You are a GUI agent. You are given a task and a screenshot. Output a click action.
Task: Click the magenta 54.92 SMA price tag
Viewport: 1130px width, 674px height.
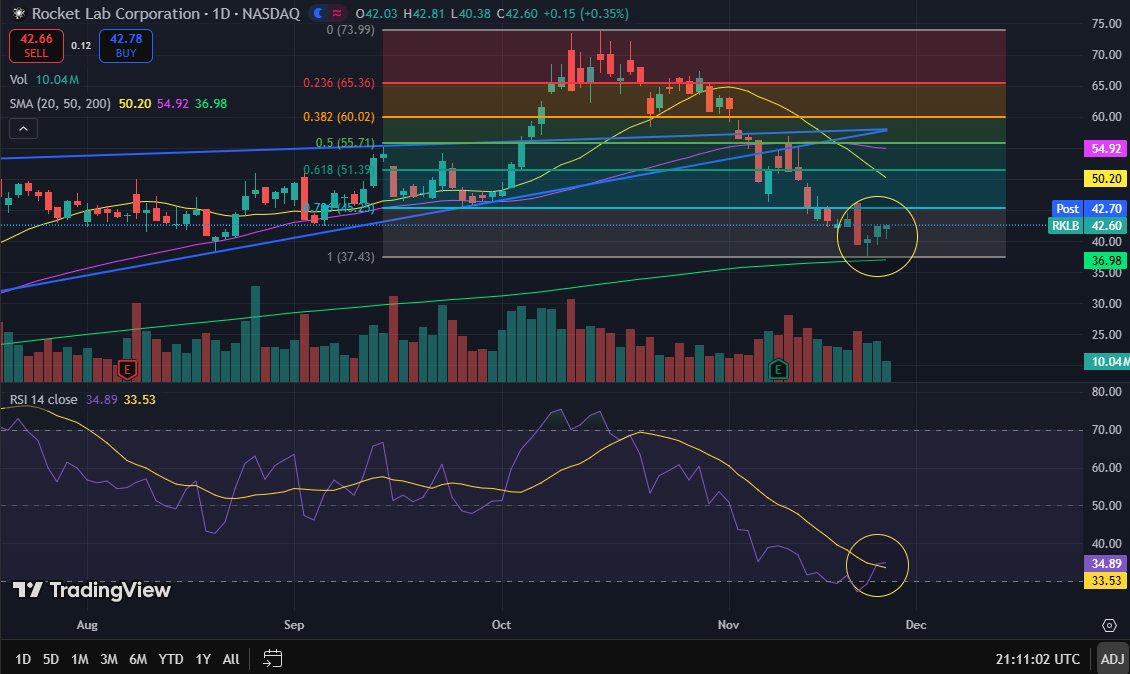[1105, 148]
